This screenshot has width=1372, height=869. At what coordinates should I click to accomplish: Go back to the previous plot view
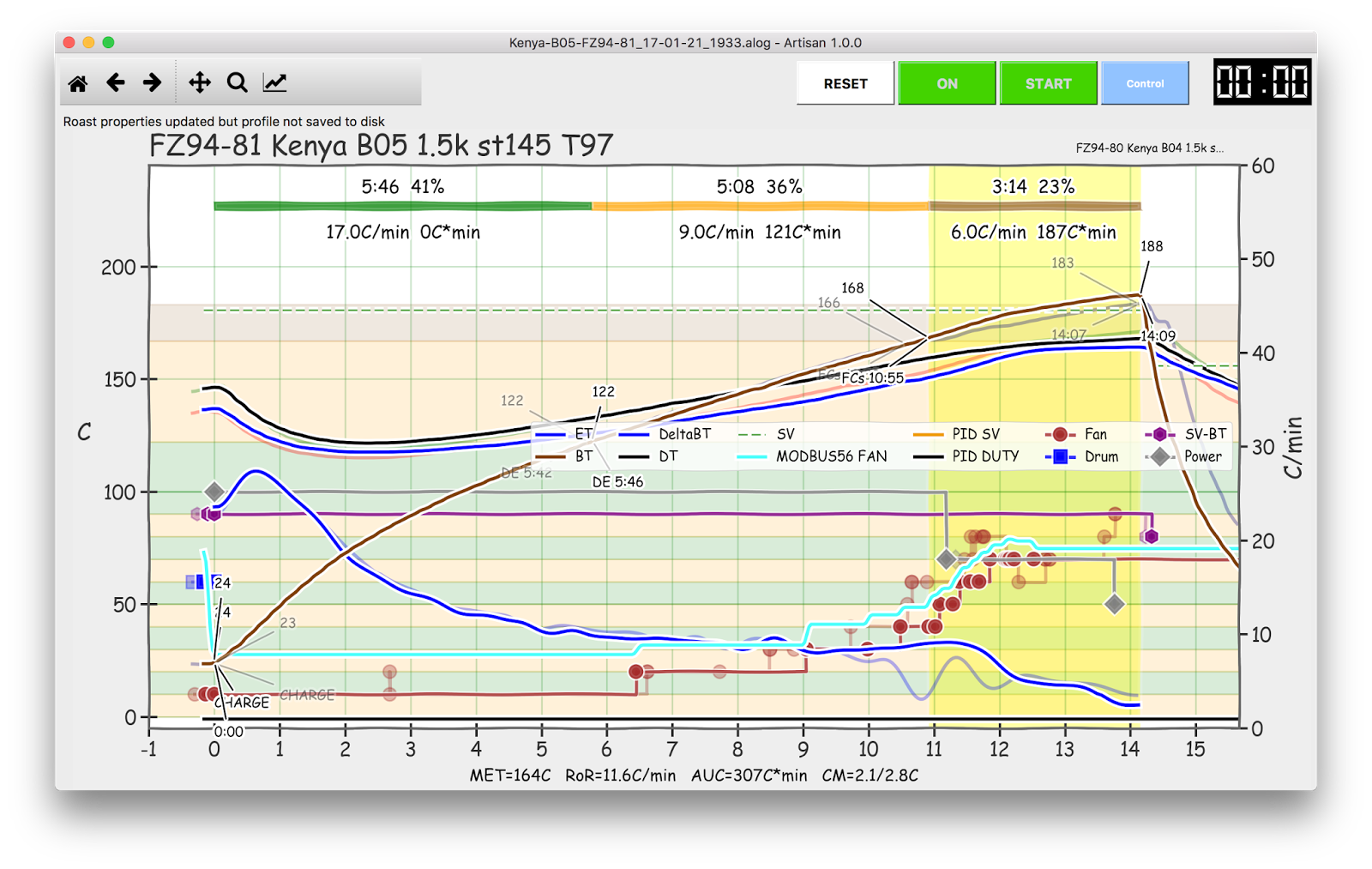(x=116, y=82)
